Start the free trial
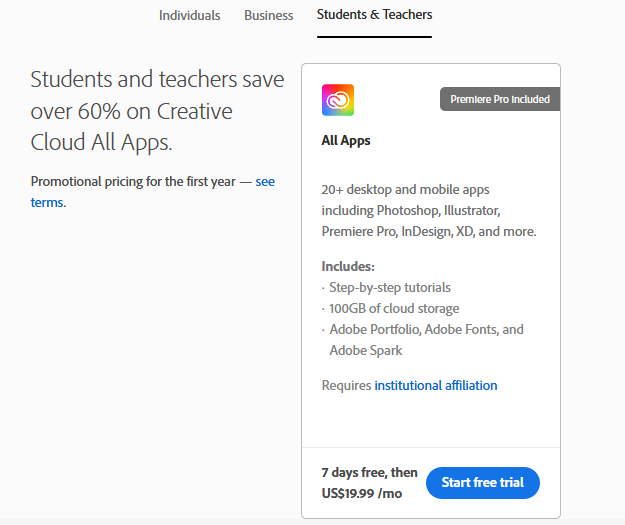Viewport: 625px width, 525px height. pos(483,483)
